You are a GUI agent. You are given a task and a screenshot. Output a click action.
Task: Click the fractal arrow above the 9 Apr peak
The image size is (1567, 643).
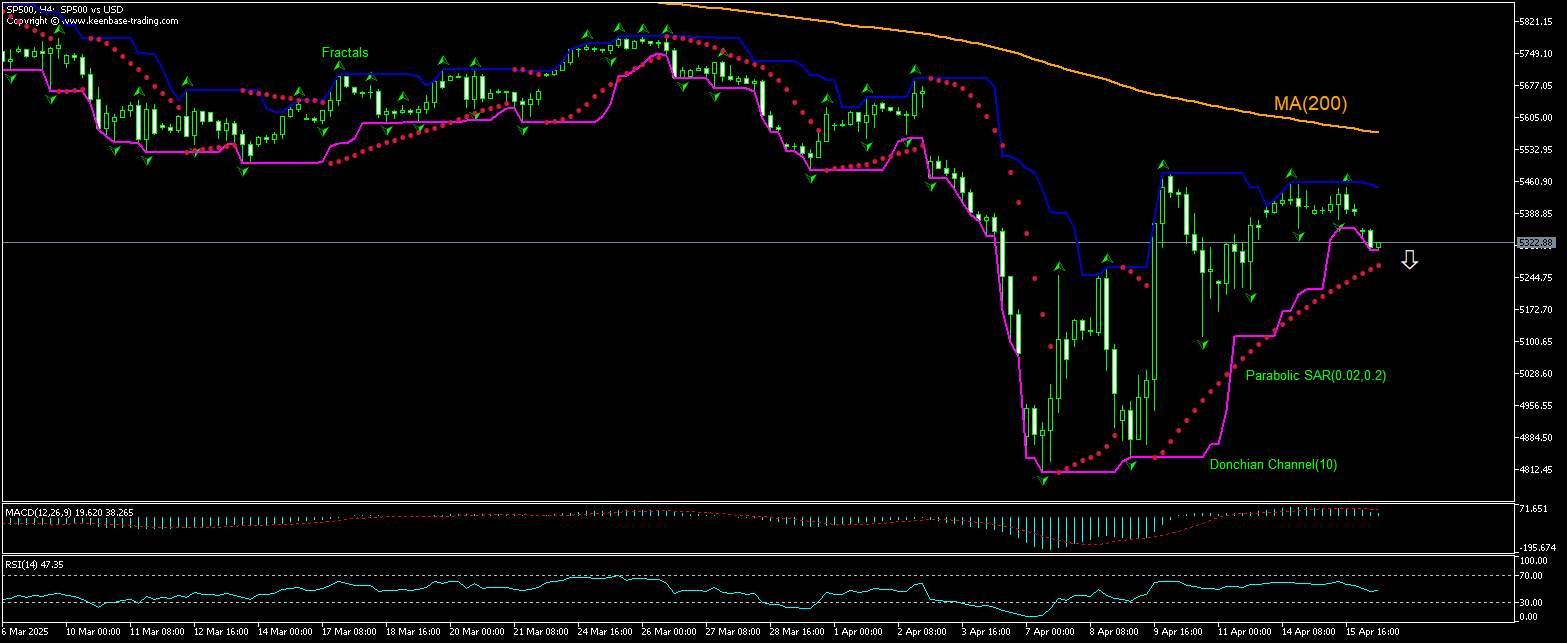click(1163, 163)
